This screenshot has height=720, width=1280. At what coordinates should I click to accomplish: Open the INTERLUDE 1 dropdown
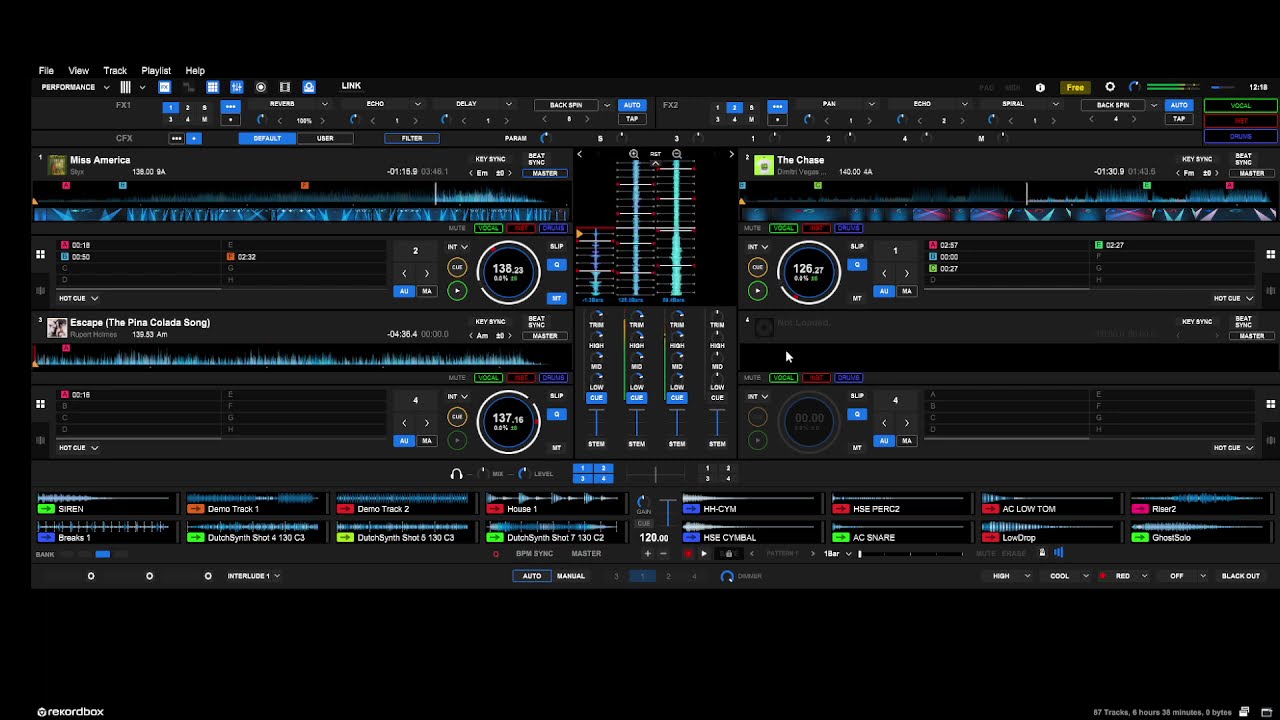(x=253, y=576)
